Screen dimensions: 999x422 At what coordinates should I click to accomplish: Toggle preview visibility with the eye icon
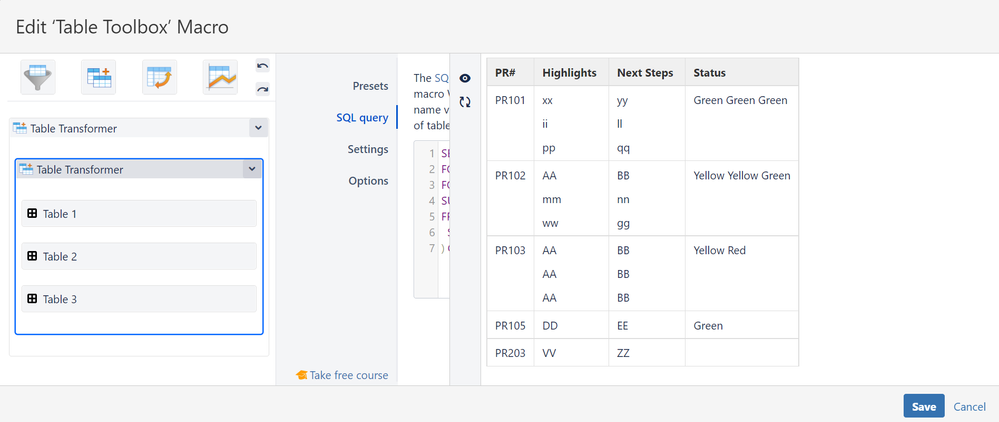[465, 78]
